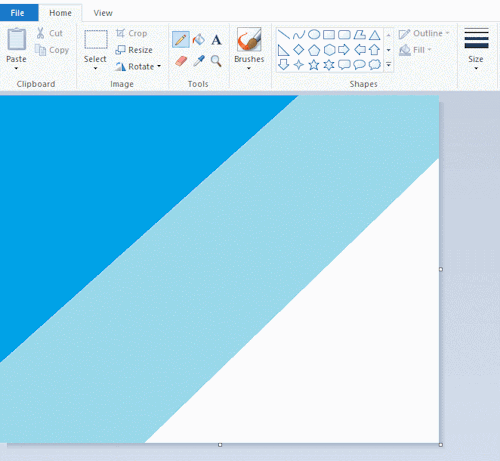Click the Select rectangle button
This screenshot has height=461, width=500.
(x=96, y=39)
